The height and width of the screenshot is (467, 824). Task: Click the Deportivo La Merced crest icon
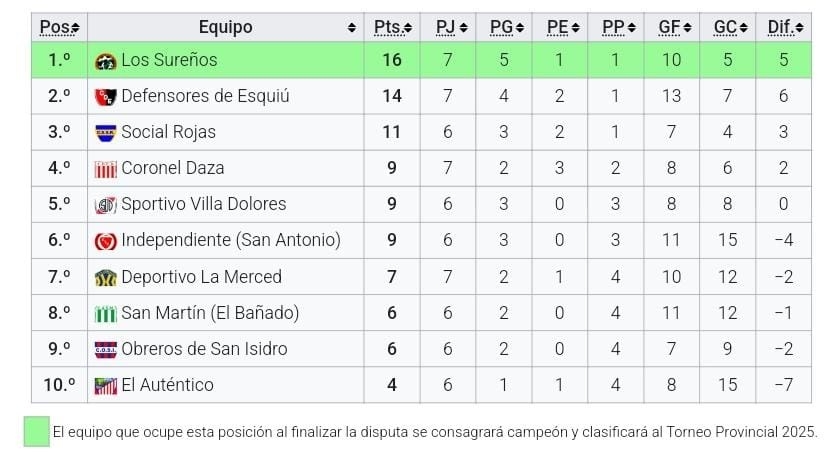105,278
